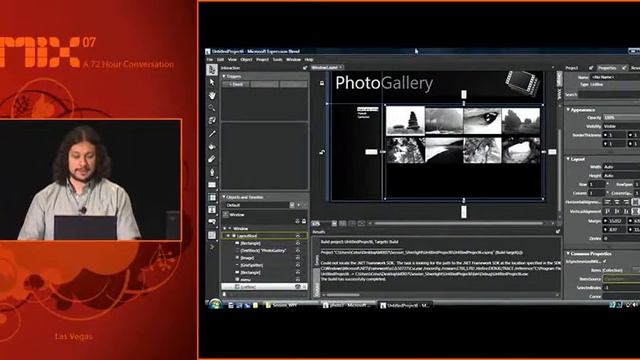Select the Zoom magnifier tool

point(212,108)
